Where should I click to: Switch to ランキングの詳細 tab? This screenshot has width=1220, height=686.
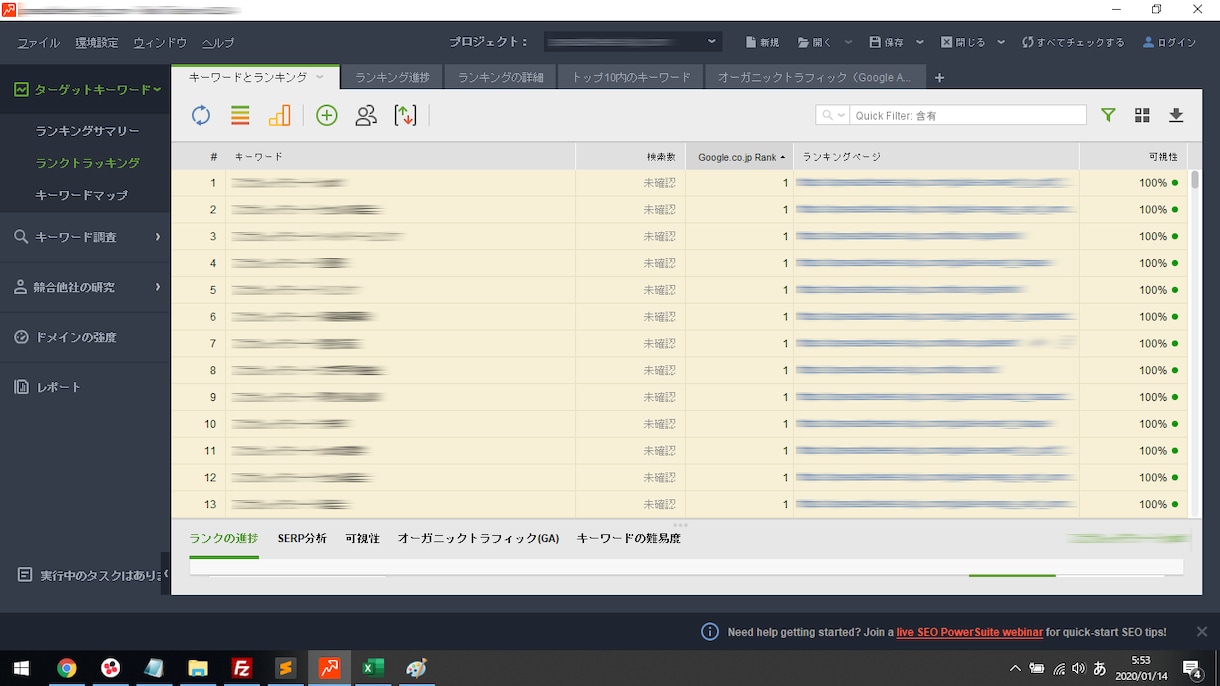pyautogui.click(x=501, y=77)
